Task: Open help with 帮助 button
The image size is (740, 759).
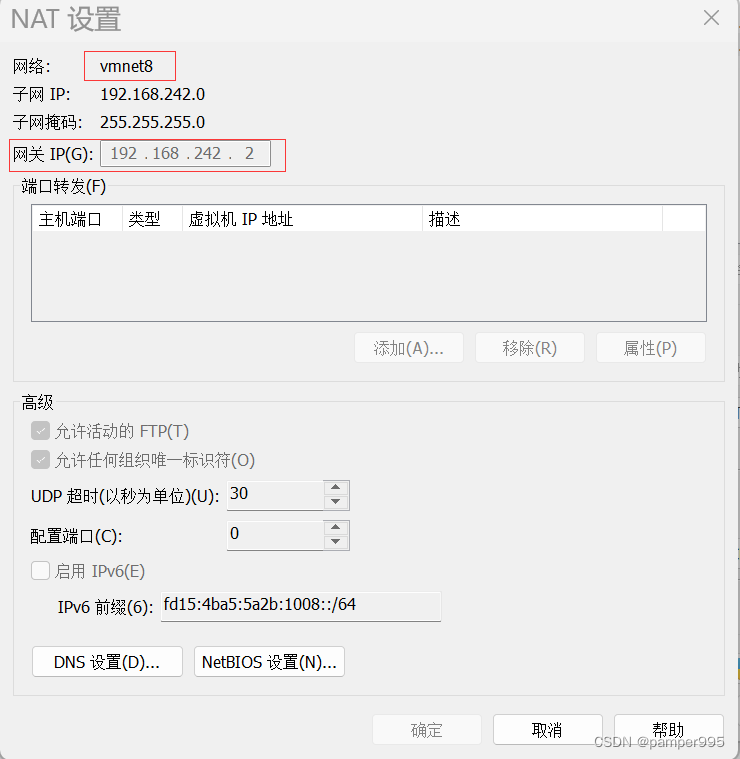Action: click(668, 729)
